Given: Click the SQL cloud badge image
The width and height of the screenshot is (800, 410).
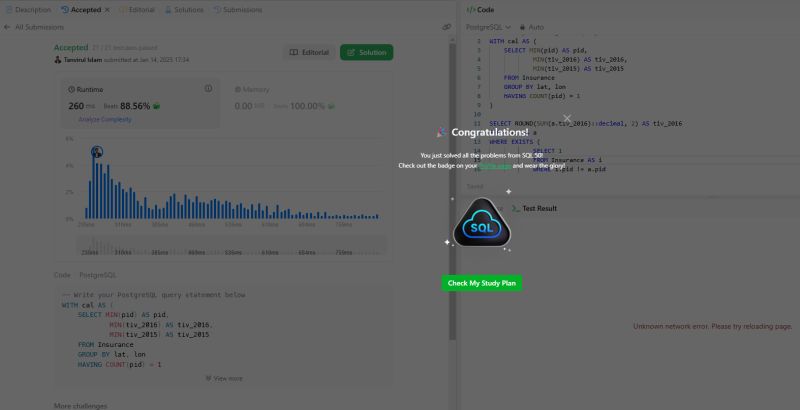Looking at the screenshot, I should point(482,223).
